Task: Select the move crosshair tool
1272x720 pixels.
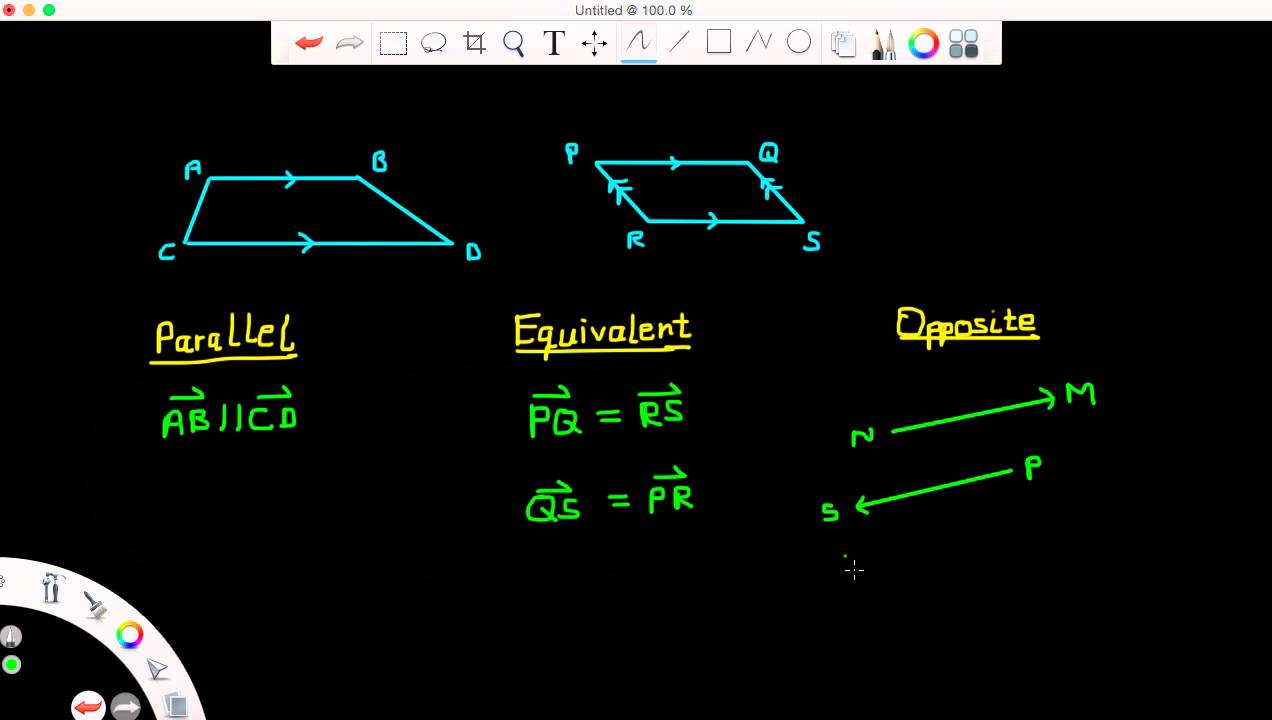Action: (x=594, y=42)
